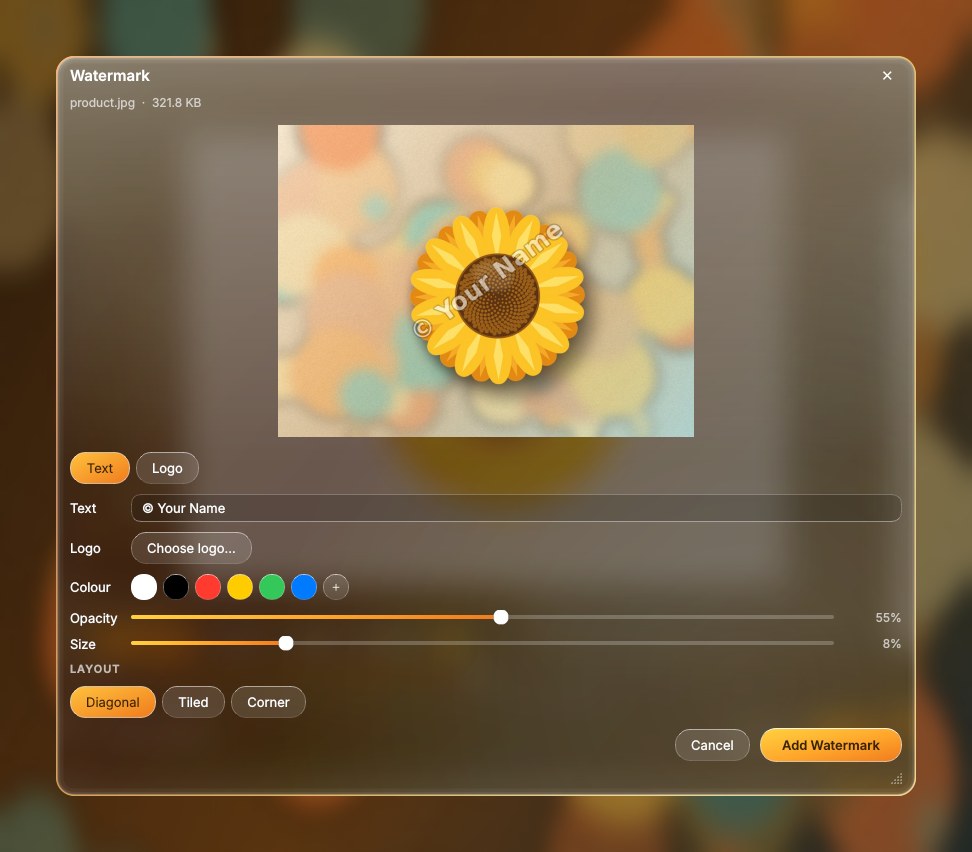Click the Size slider handle
Viewport: 972px width, 852px height.
pos(286,643)
